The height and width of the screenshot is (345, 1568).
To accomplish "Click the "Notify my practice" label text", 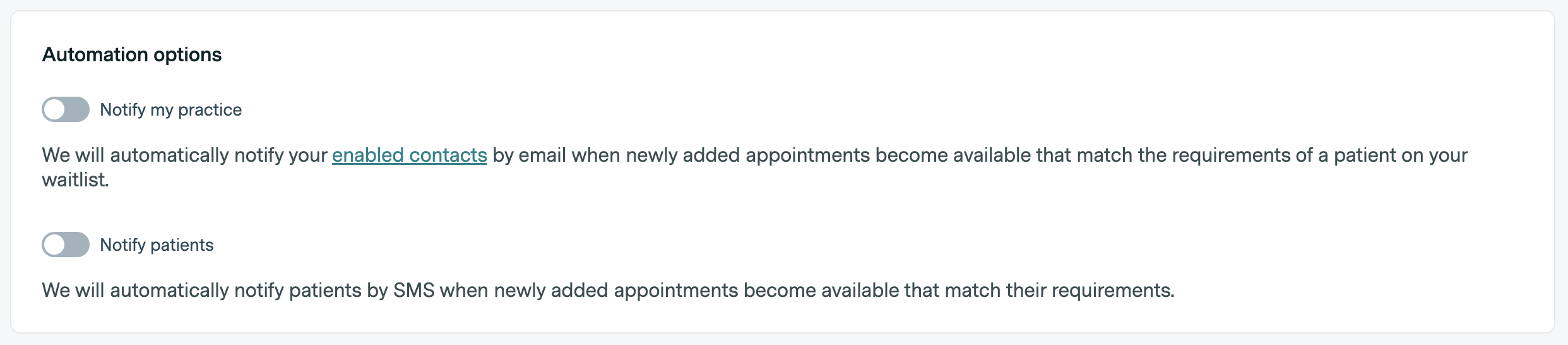I will point(170,110).
